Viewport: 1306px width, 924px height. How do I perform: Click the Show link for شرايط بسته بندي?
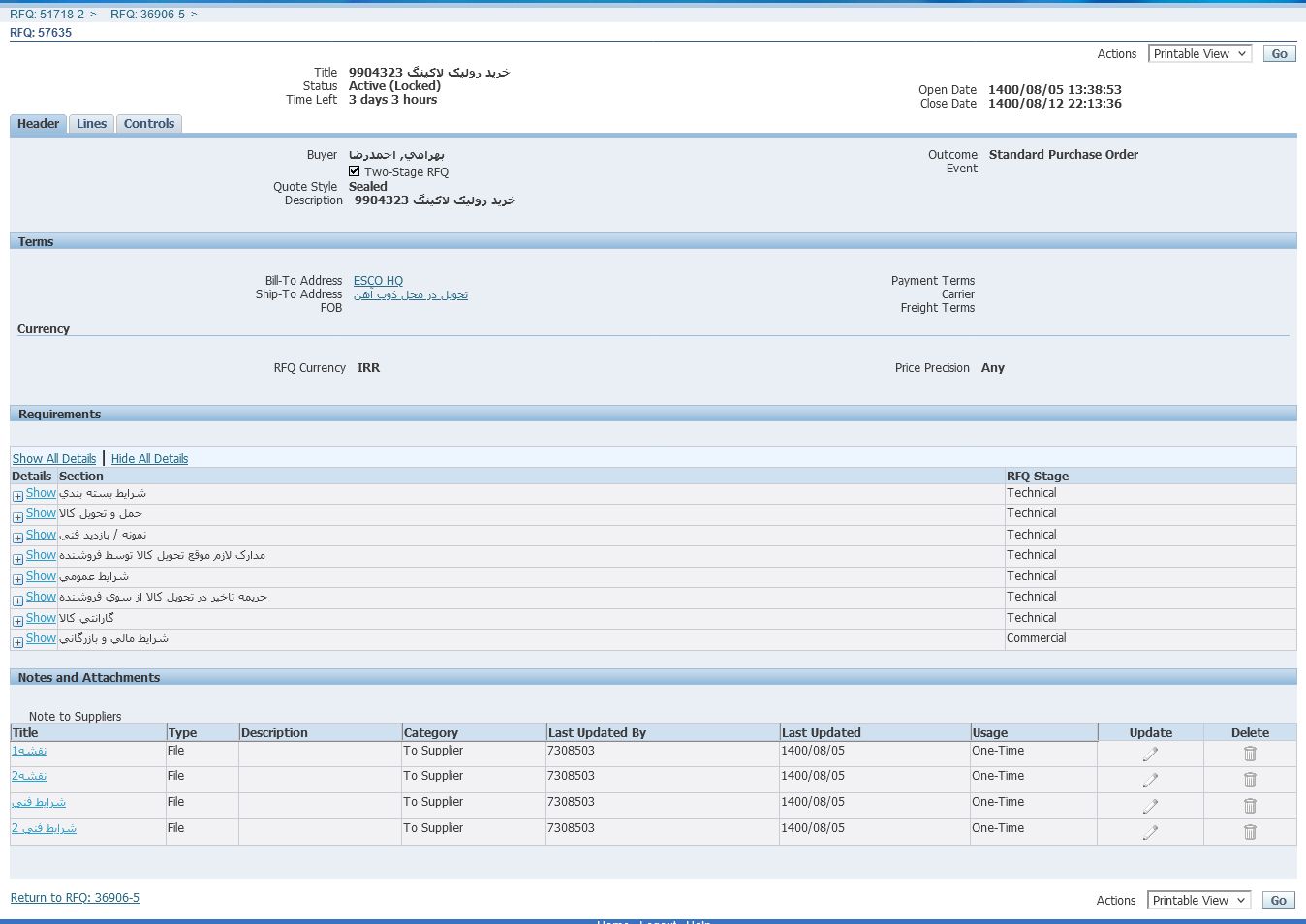point(41,493)
